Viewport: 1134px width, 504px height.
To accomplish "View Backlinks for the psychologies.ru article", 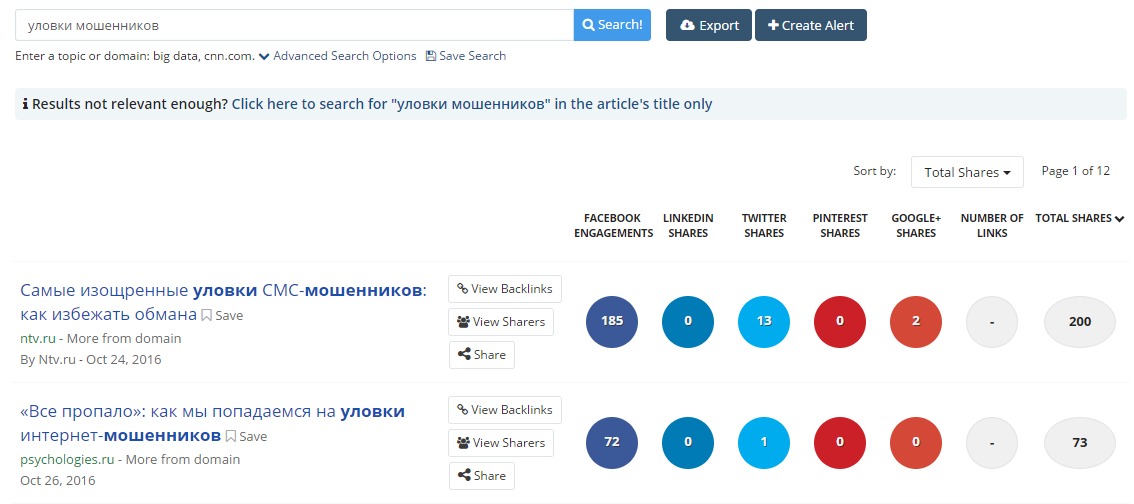I will 504,410.
